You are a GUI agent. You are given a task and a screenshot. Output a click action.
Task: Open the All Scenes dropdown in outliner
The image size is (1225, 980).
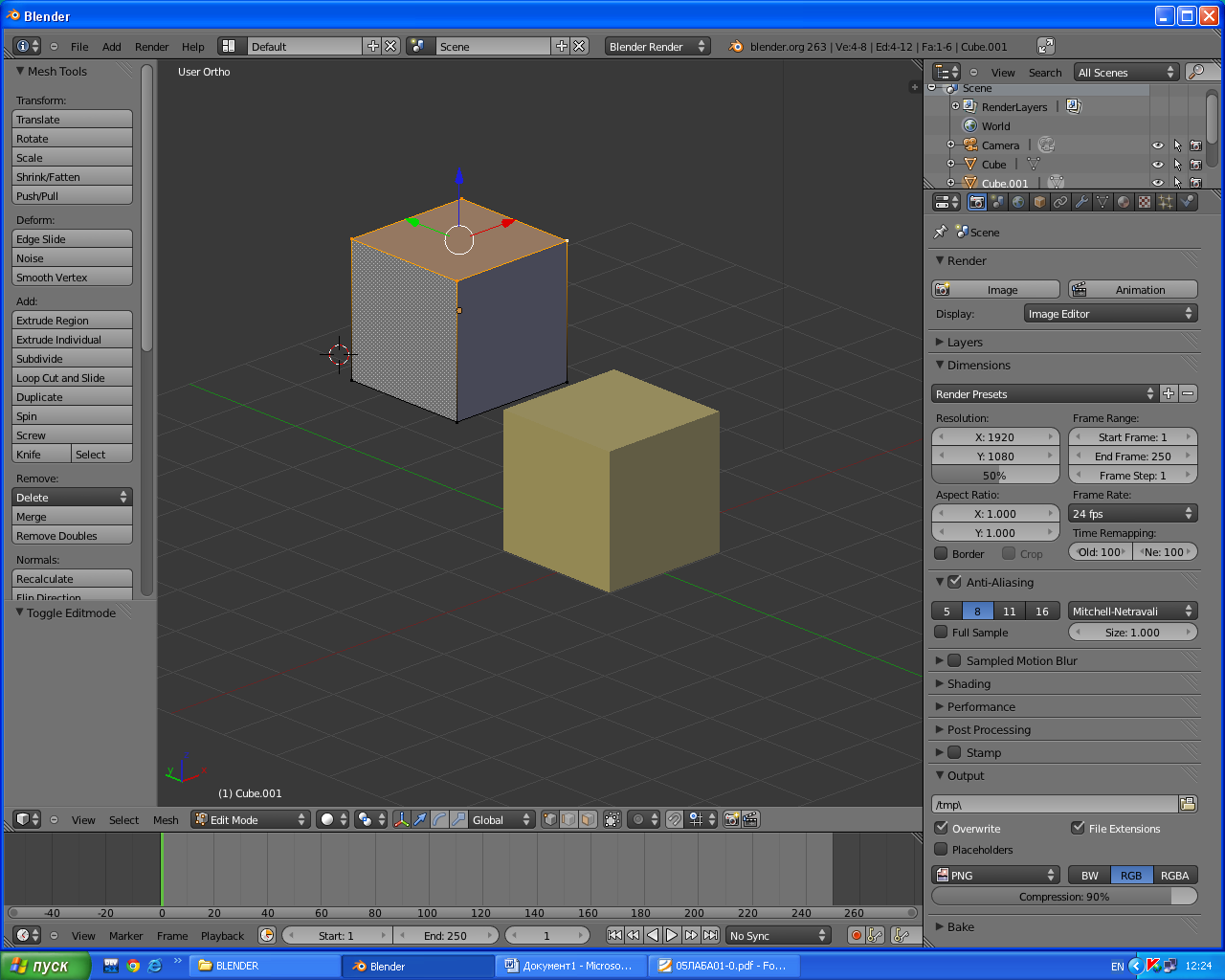tap(1126, 72)
